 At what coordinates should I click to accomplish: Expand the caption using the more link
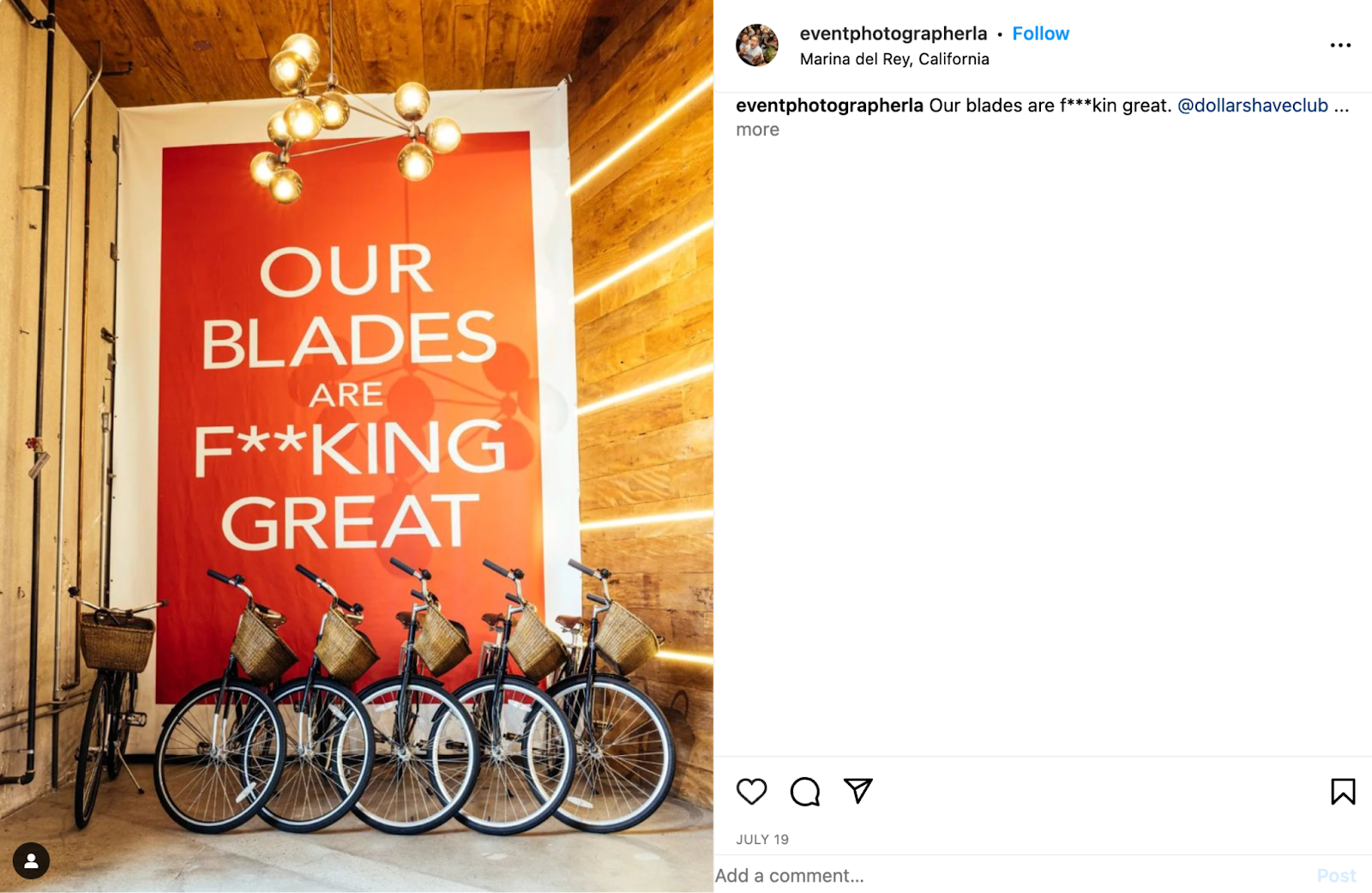coord(756,130)
